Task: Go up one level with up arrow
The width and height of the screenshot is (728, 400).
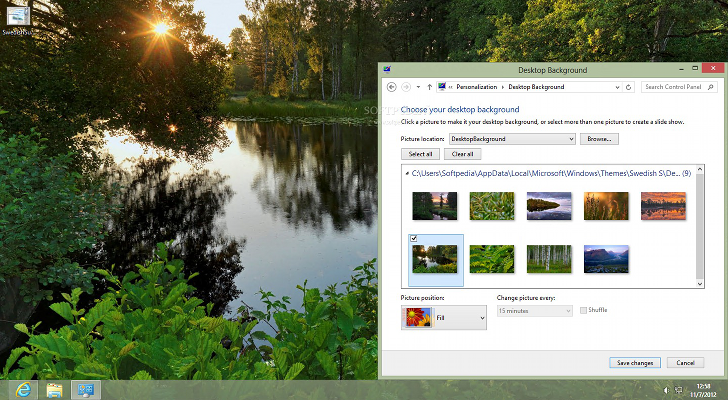Action: (429, 87)
